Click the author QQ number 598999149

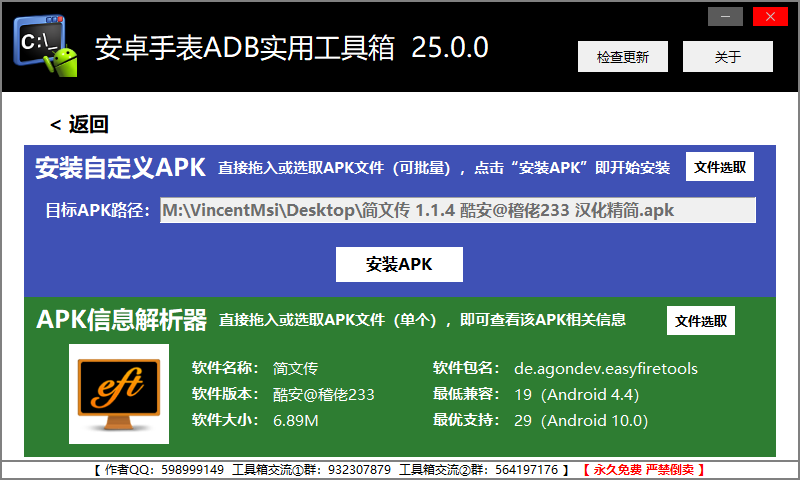tap(193, 469)
